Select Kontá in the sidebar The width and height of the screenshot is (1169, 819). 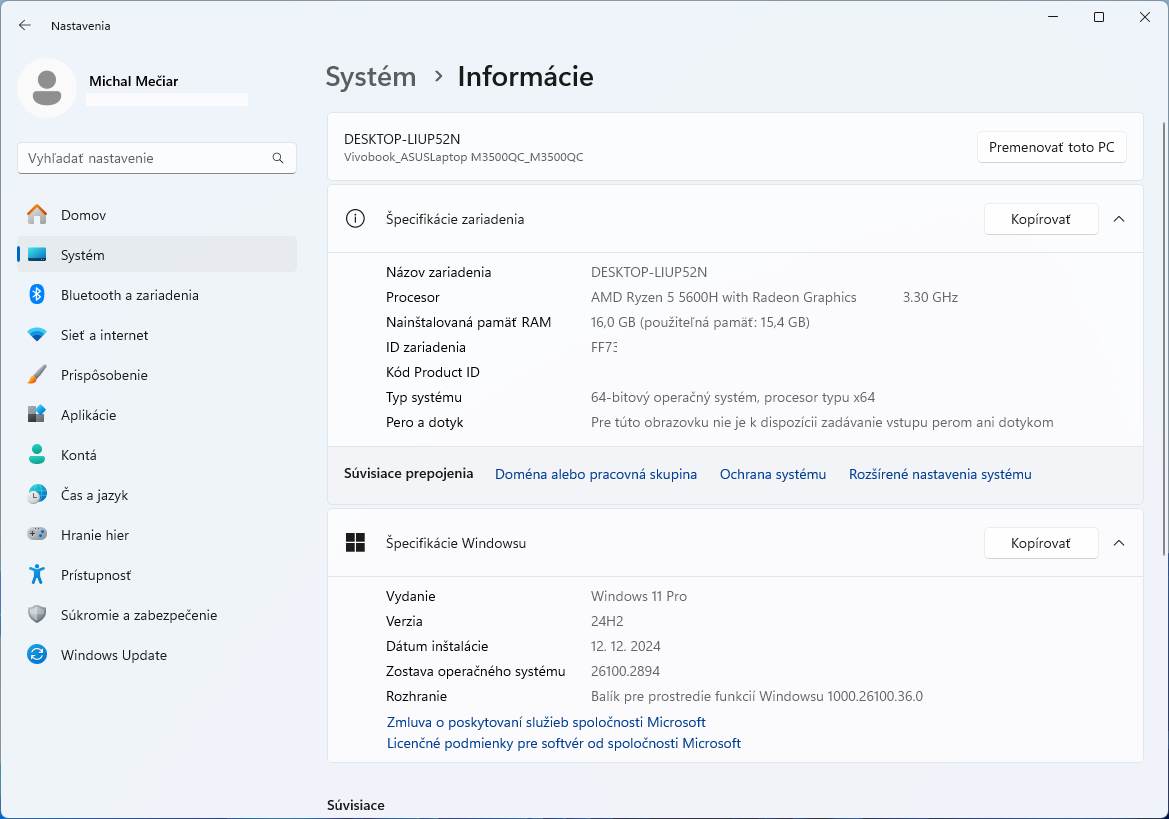point(157,455)
